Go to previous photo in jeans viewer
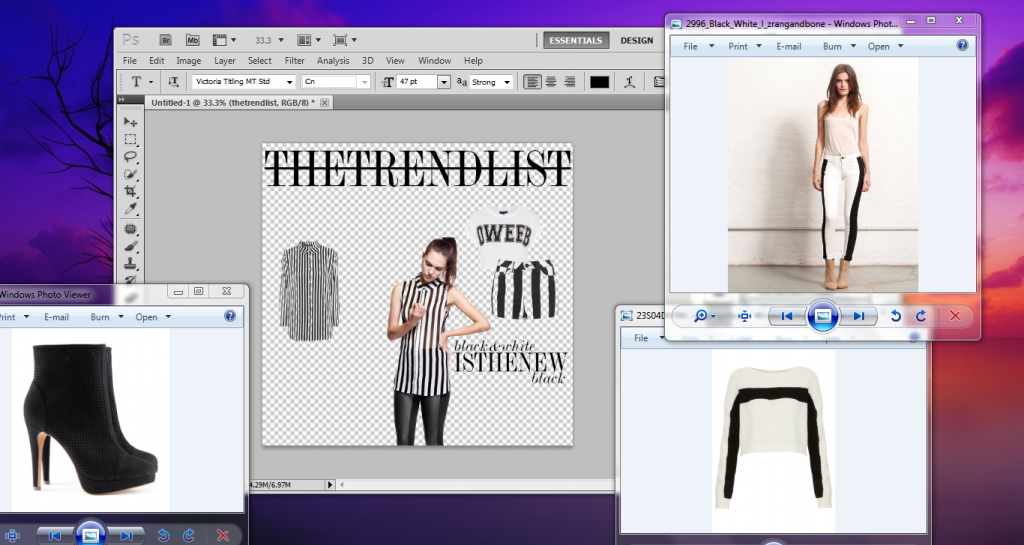Screen dimensions: 1024x545 click(787, 316)
